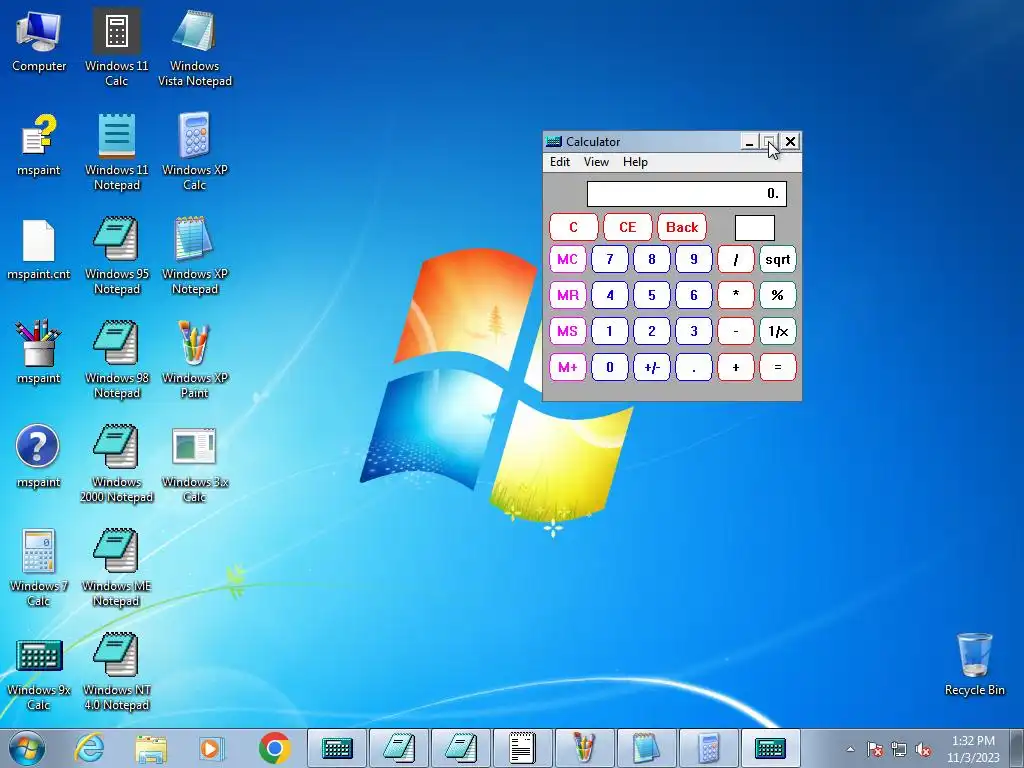The width and height of the screenshot is (1024, 768).
Task: Open the Calculator View menu
Action: click(x=596, y=162)
